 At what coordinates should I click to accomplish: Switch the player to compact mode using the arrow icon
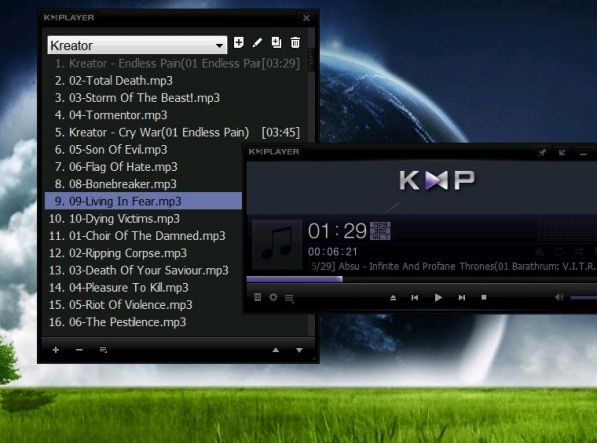click(562, 153)
